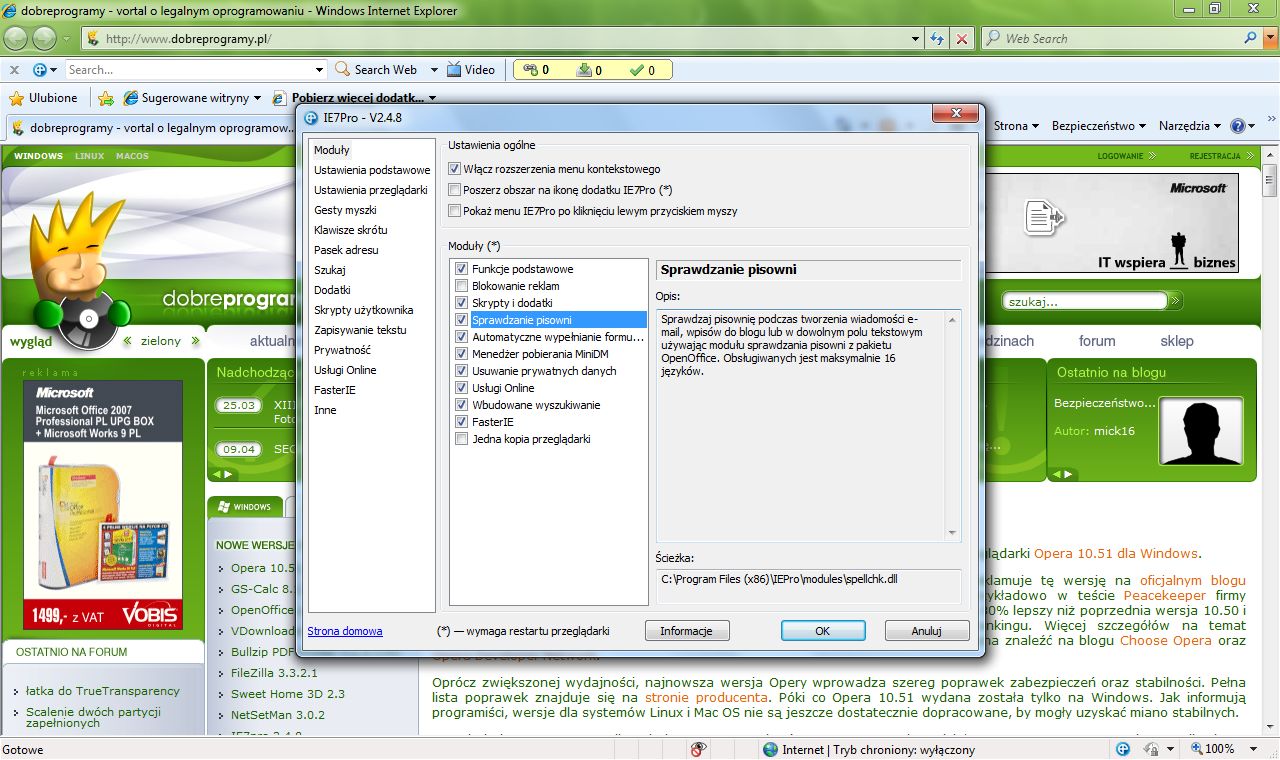Toggle FasterIE module checkbox
The image size is (1280, 760).
coord(461,422)
